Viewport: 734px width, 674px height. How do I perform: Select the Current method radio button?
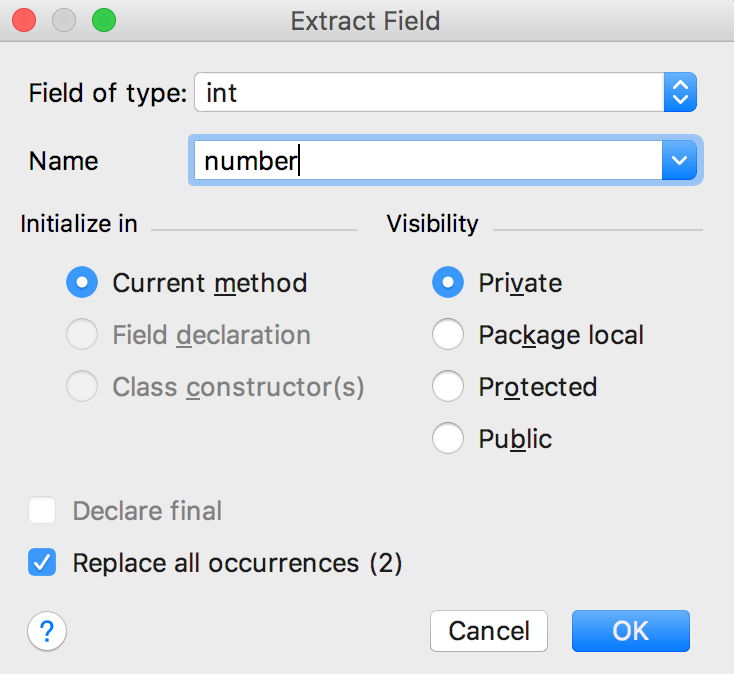coord(82,282)
